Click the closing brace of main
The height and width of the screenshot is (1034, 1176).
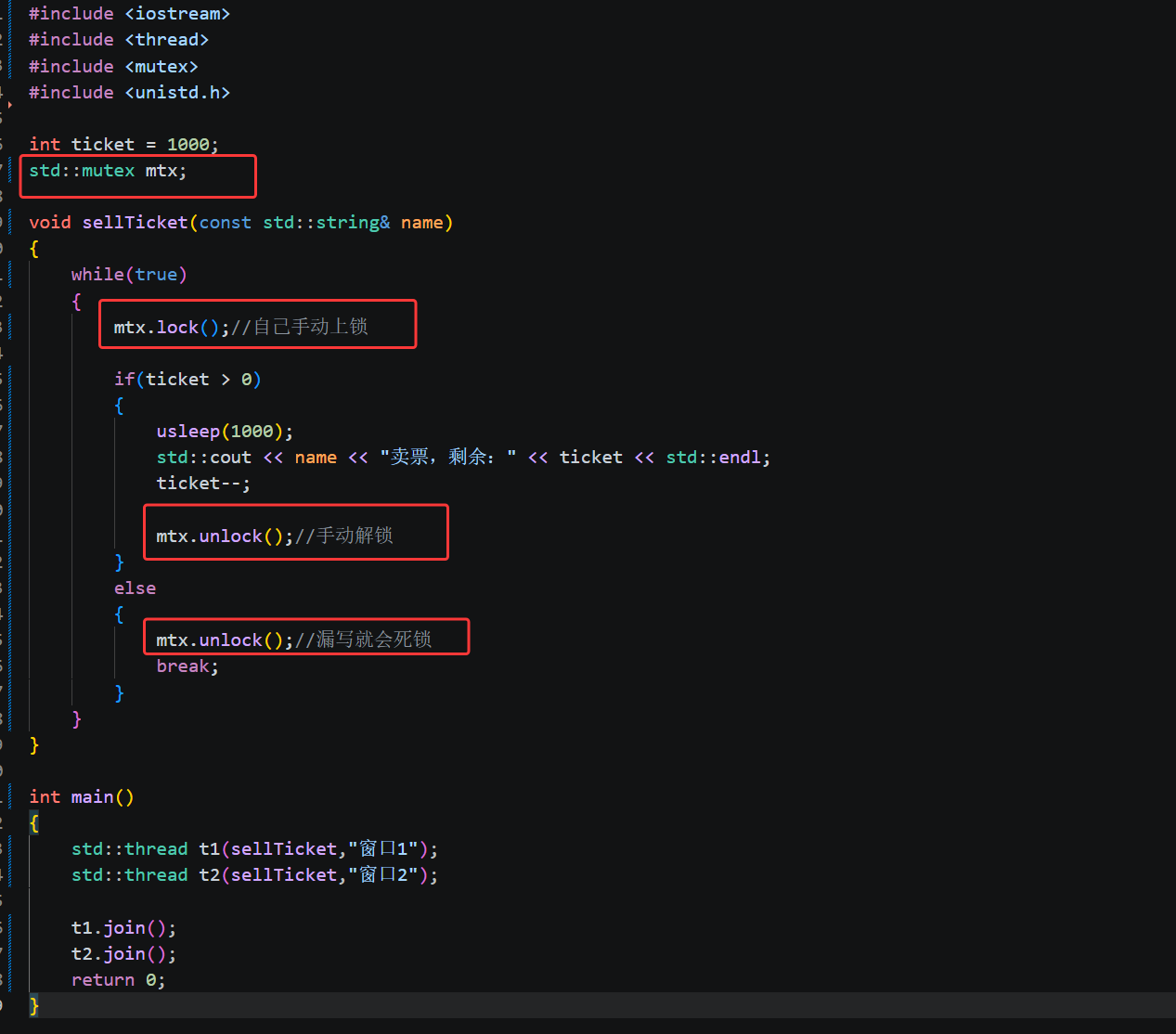pyautogui.click(x=34, y=1005)
